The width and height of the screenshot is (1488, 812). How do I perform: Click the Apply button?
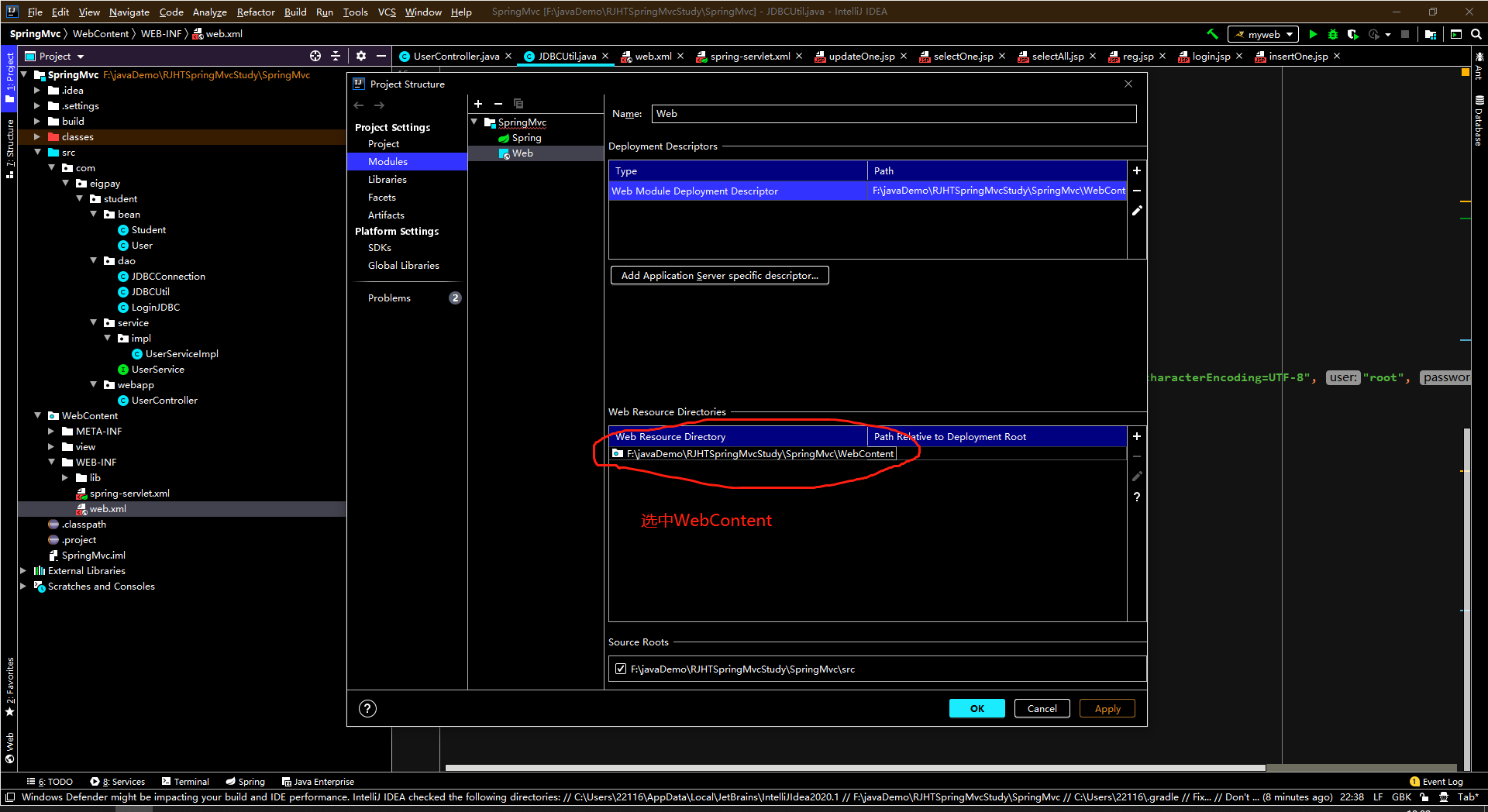tap(1107, 707)
